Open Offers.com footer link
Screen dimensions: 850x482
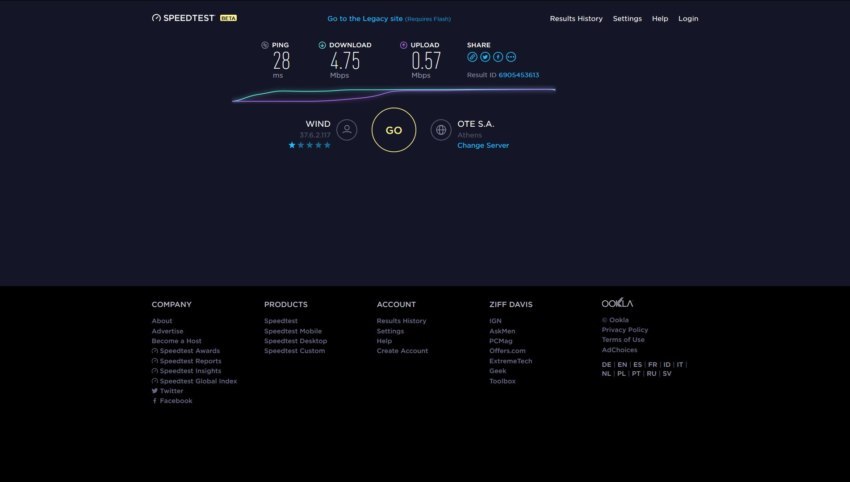point(507,351)
